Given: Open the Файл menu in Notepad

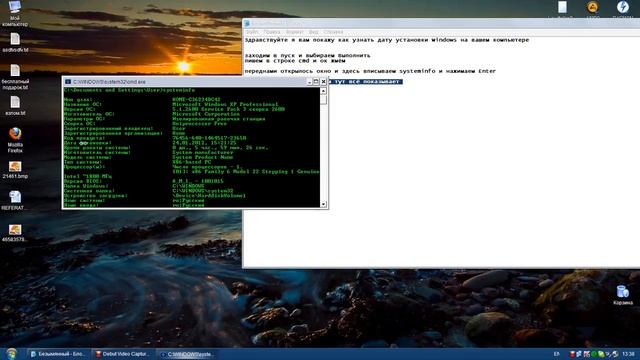Looking at the screenshot, I should 252,32.
